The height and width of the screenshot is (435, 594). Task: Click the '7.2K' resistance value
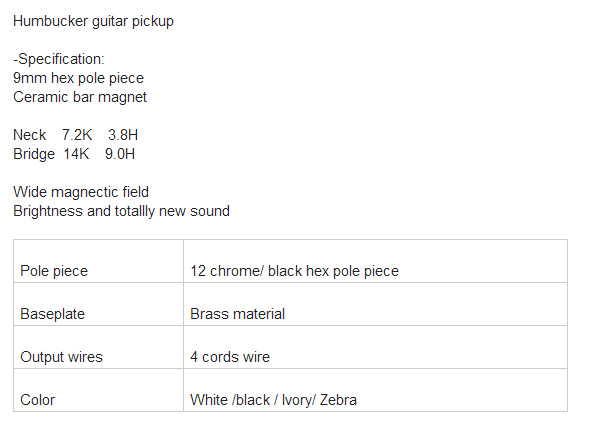[77, 135]
